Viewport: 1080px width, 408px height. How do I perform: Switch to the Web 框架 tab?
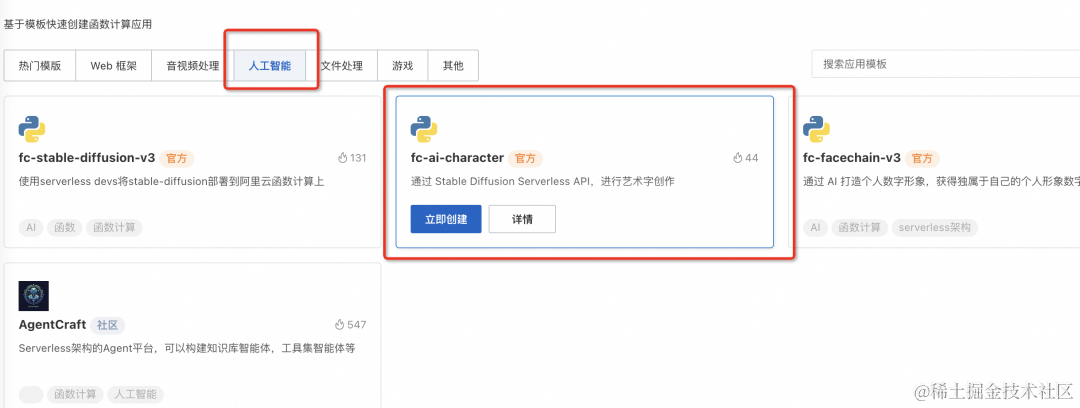click(114, 66)
